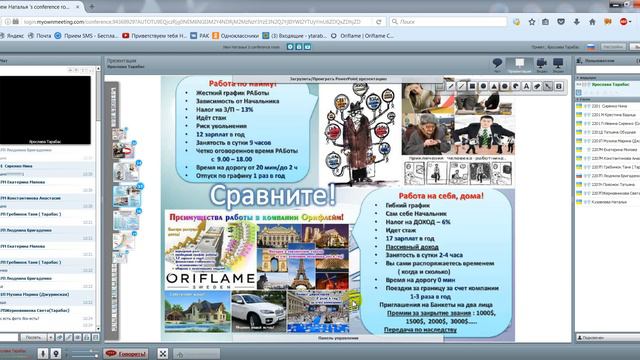Click the first icon right of send dropdown
The width and height of the screenshot is (640, 360).
[x=60, y=338]
